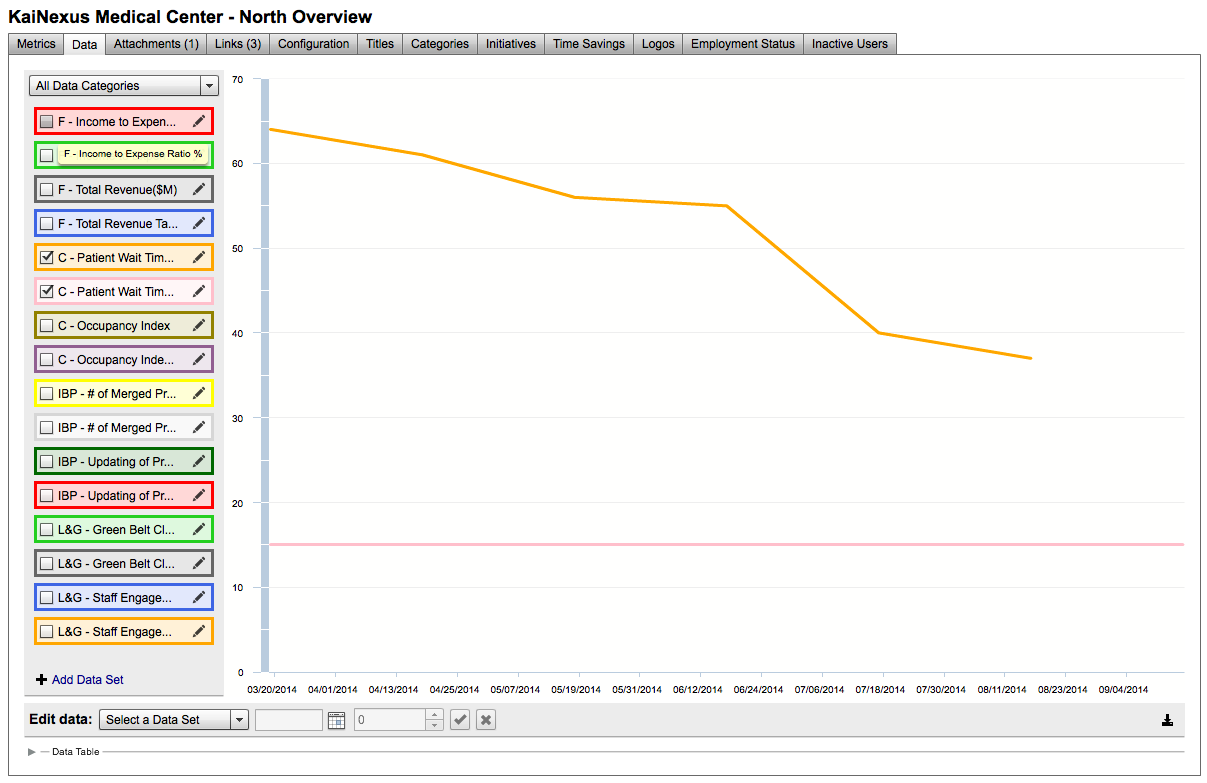The height and width of the screenshot is (783, 1207).
Task: Open the Titles tab
Action: [x=380, y=44]
